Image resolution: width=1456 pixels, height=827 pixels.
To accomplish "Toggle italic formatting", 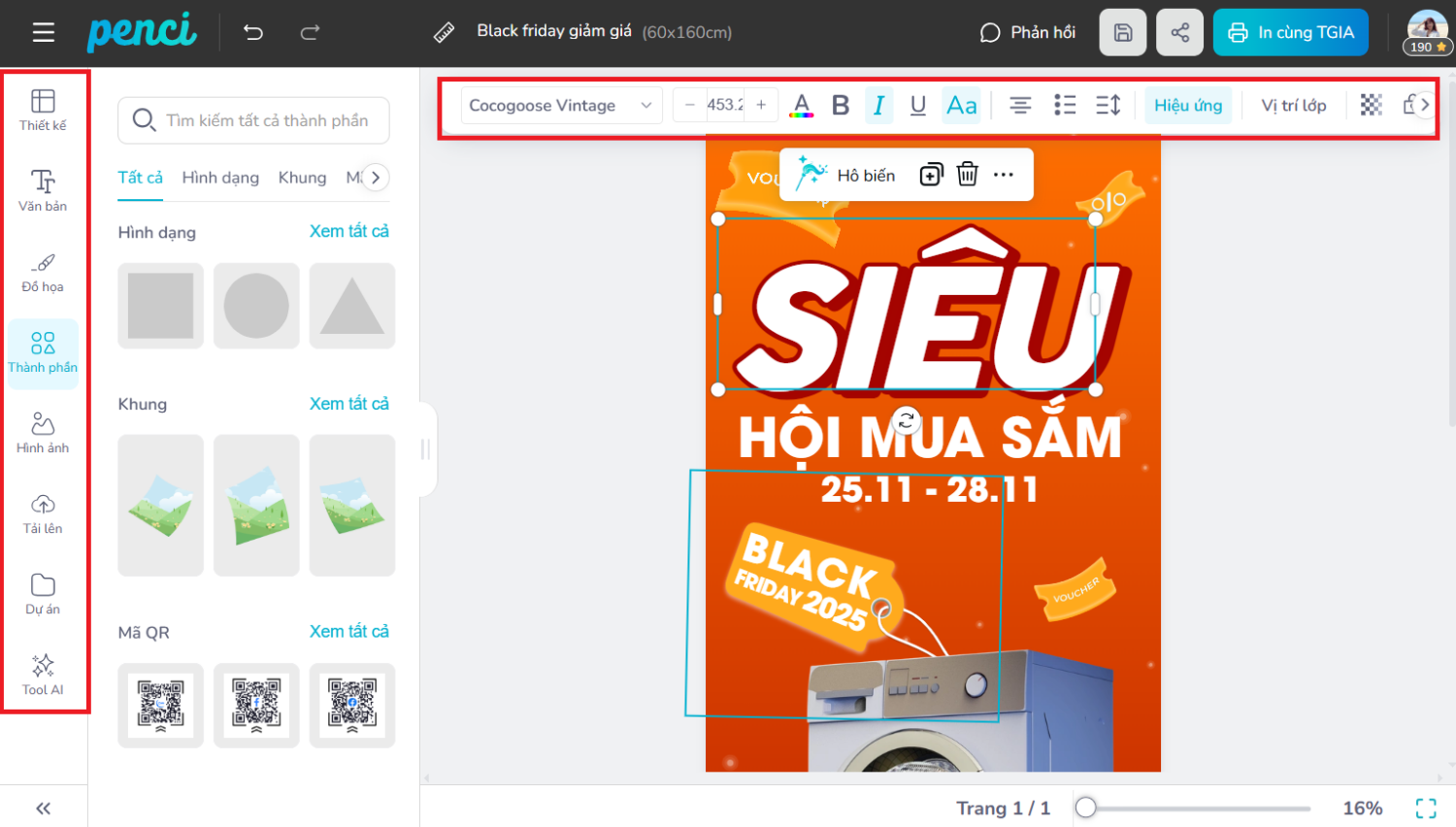I will (x=878, y=105).
